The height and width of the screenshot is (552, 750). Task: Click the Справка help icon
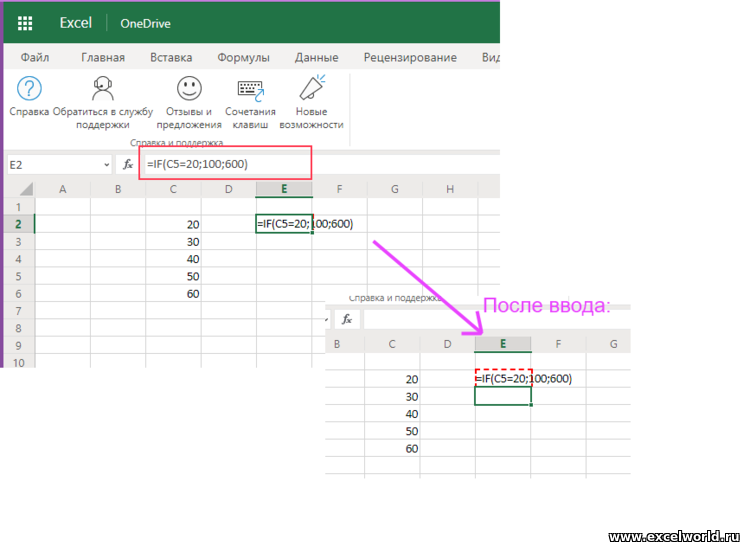[x=29, y=88]
